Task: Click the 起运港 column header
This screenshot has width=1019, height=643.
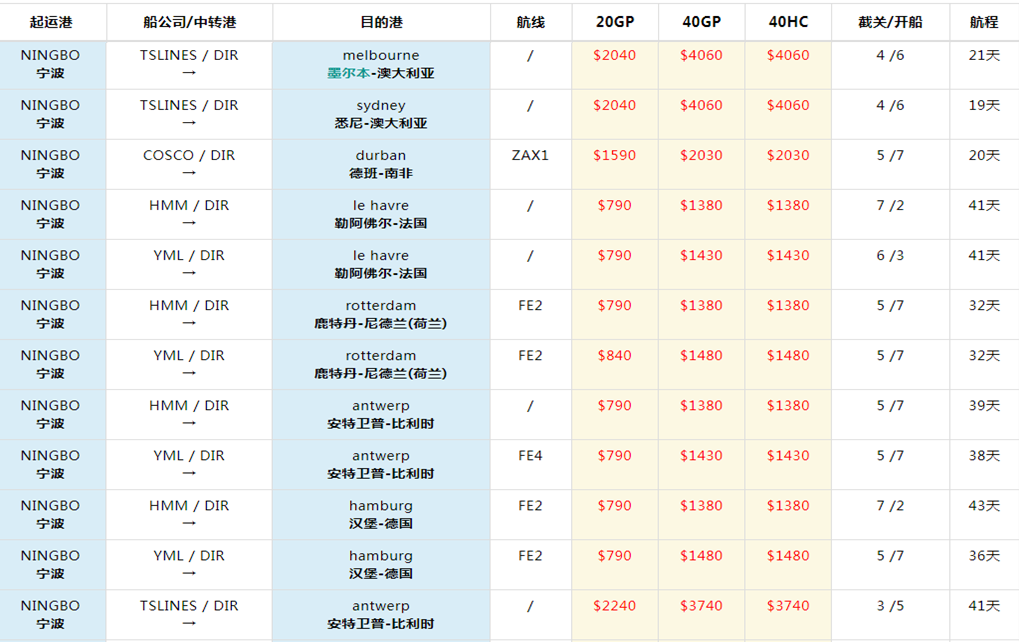Action: pyautogui.click(x=52, y=22)
